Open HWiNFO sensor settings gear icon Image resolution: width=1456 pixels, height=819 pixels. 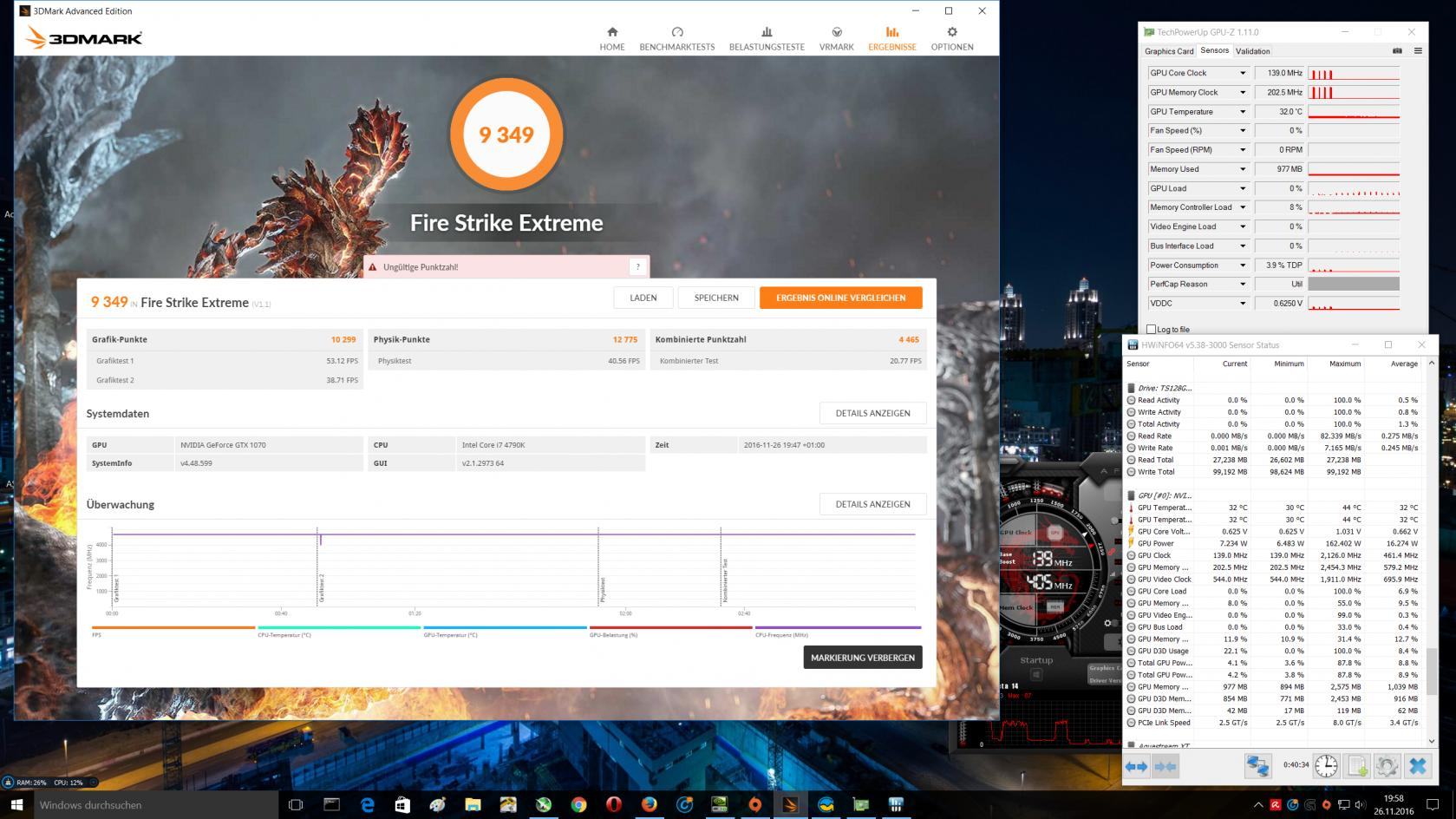click(x=1387, y=766)
